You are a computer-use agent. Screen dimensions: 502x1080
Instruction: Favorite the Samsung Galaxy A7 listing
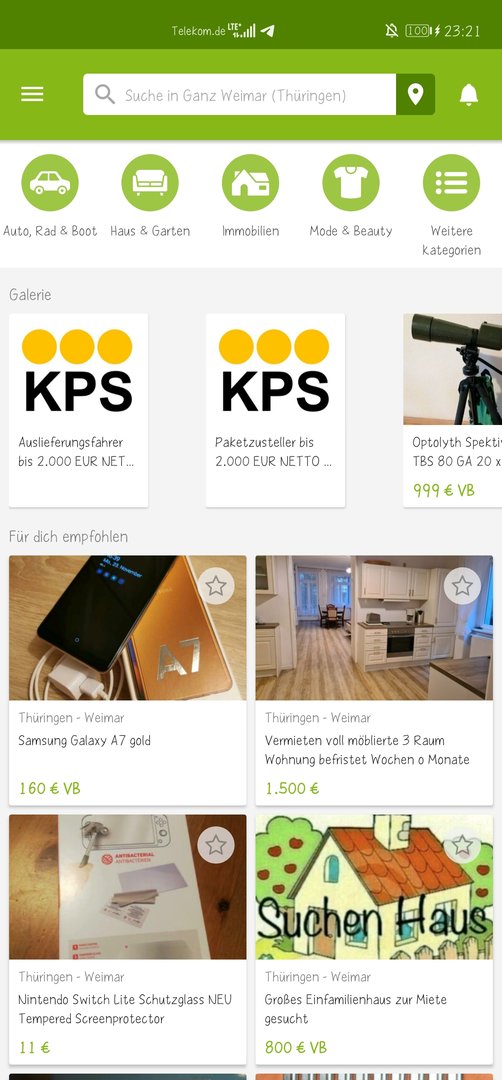click(216, 586)
